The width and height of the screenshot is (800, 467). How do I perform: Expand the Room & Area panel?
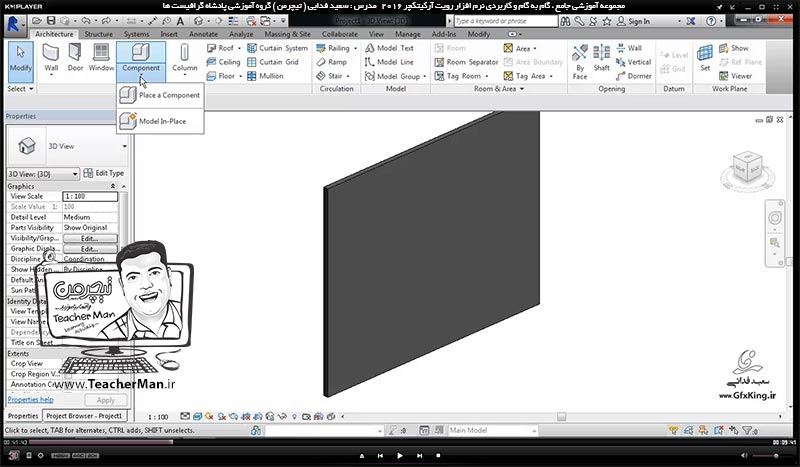(522, 89)
